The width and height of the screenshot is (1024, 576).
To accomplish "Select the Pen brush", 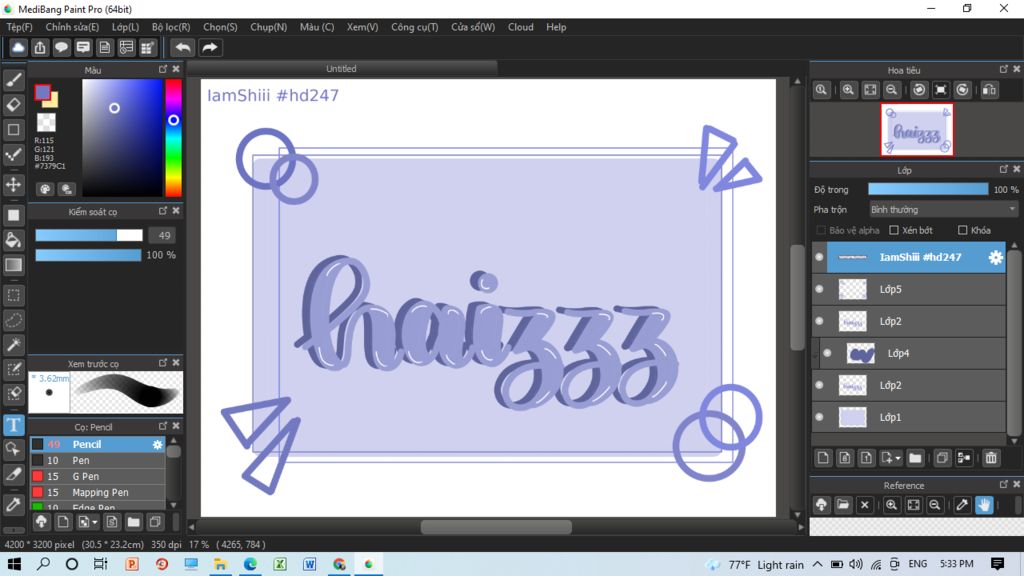I will pyautogui.click(x=98, y=460).
